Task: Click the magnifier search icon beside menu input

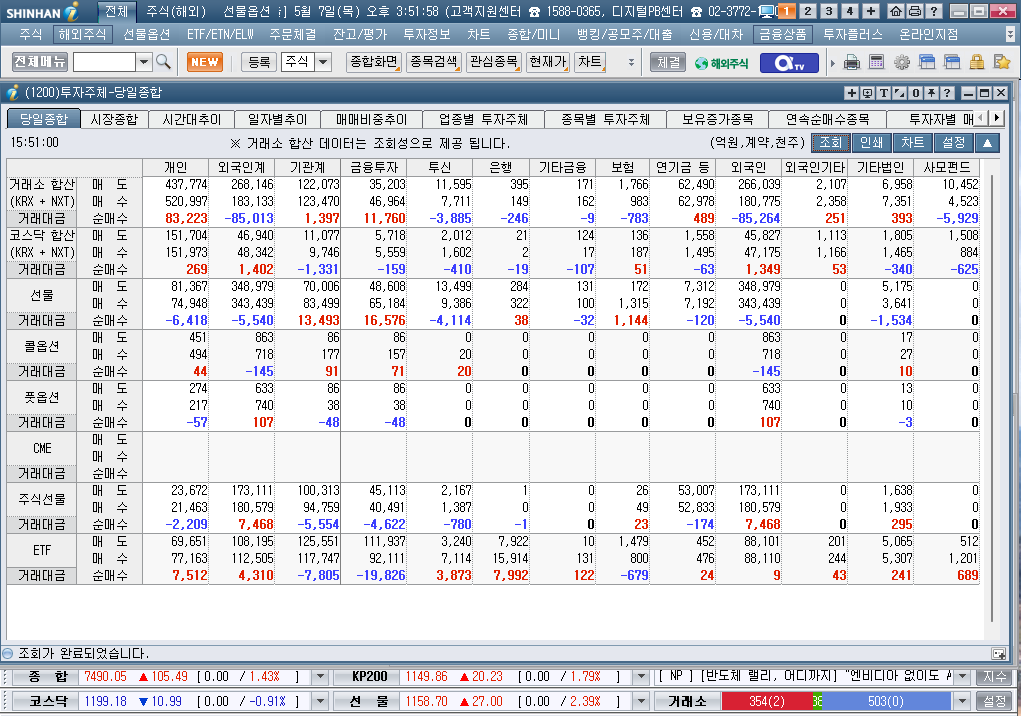Action: click(x=163, y=62)
